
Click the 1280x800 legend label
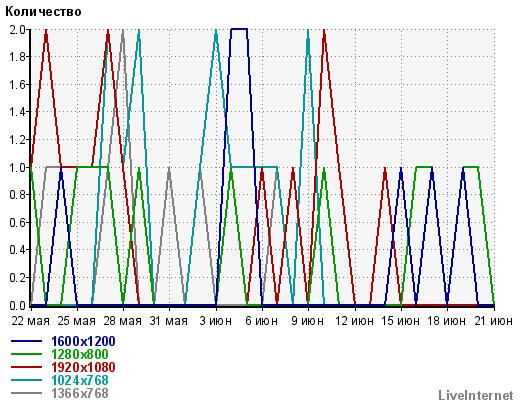tap(80, 354)
